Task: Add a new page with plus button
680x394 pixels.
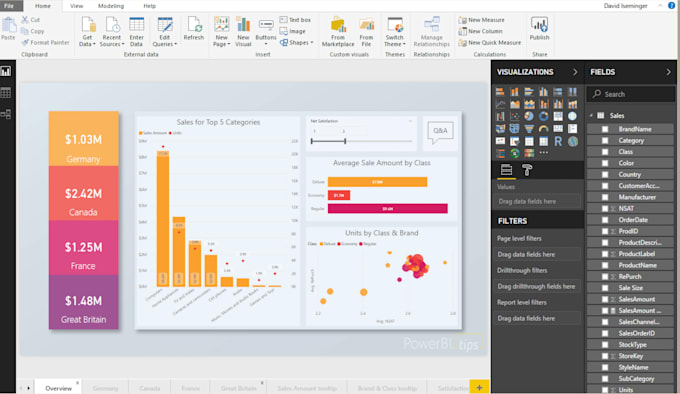Action: click(x=479, y=387)
